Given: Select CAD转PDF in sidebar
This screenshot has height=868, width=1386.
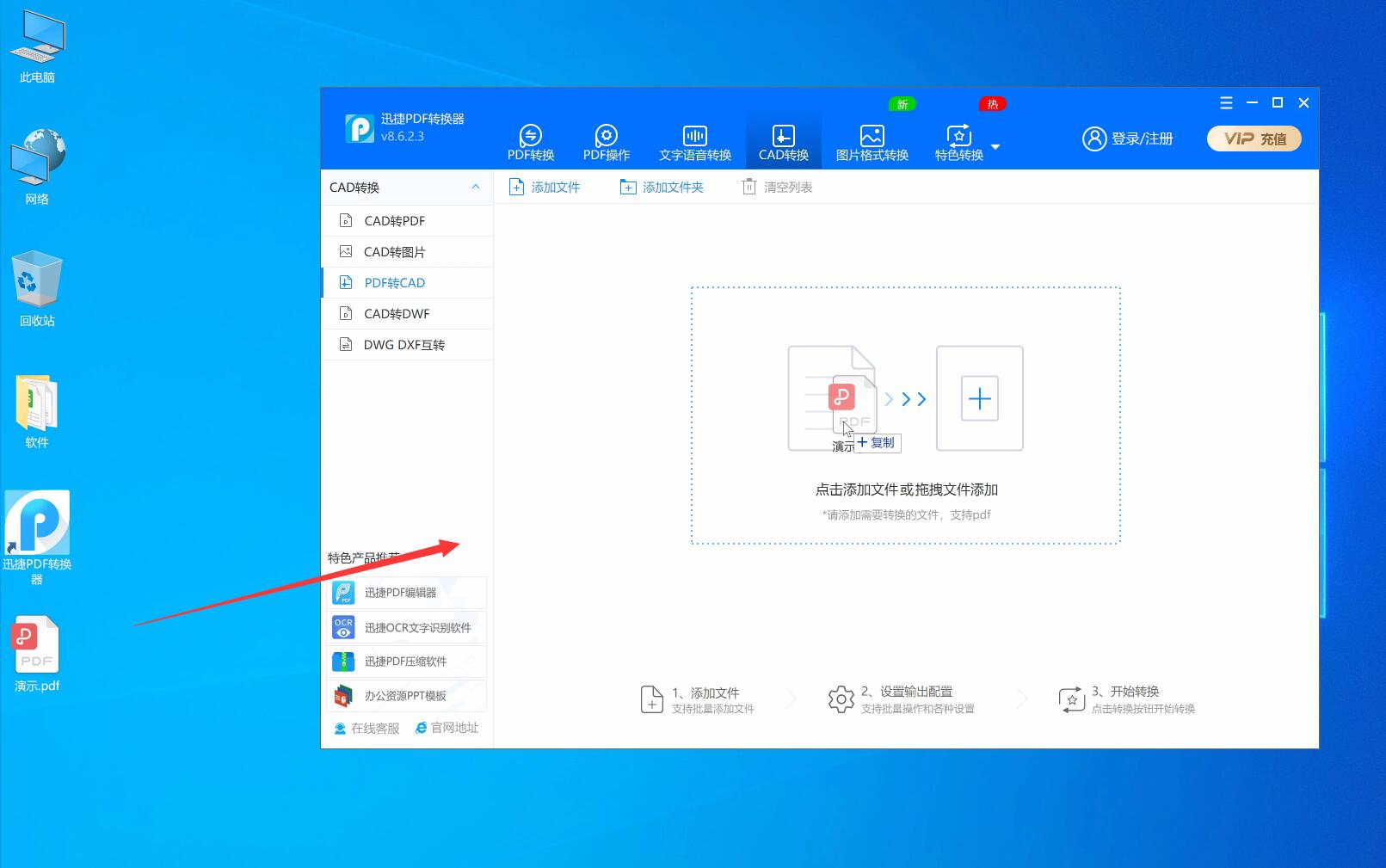Looking at the screenshot, I should pyautogui.click(x=407, y=221).
